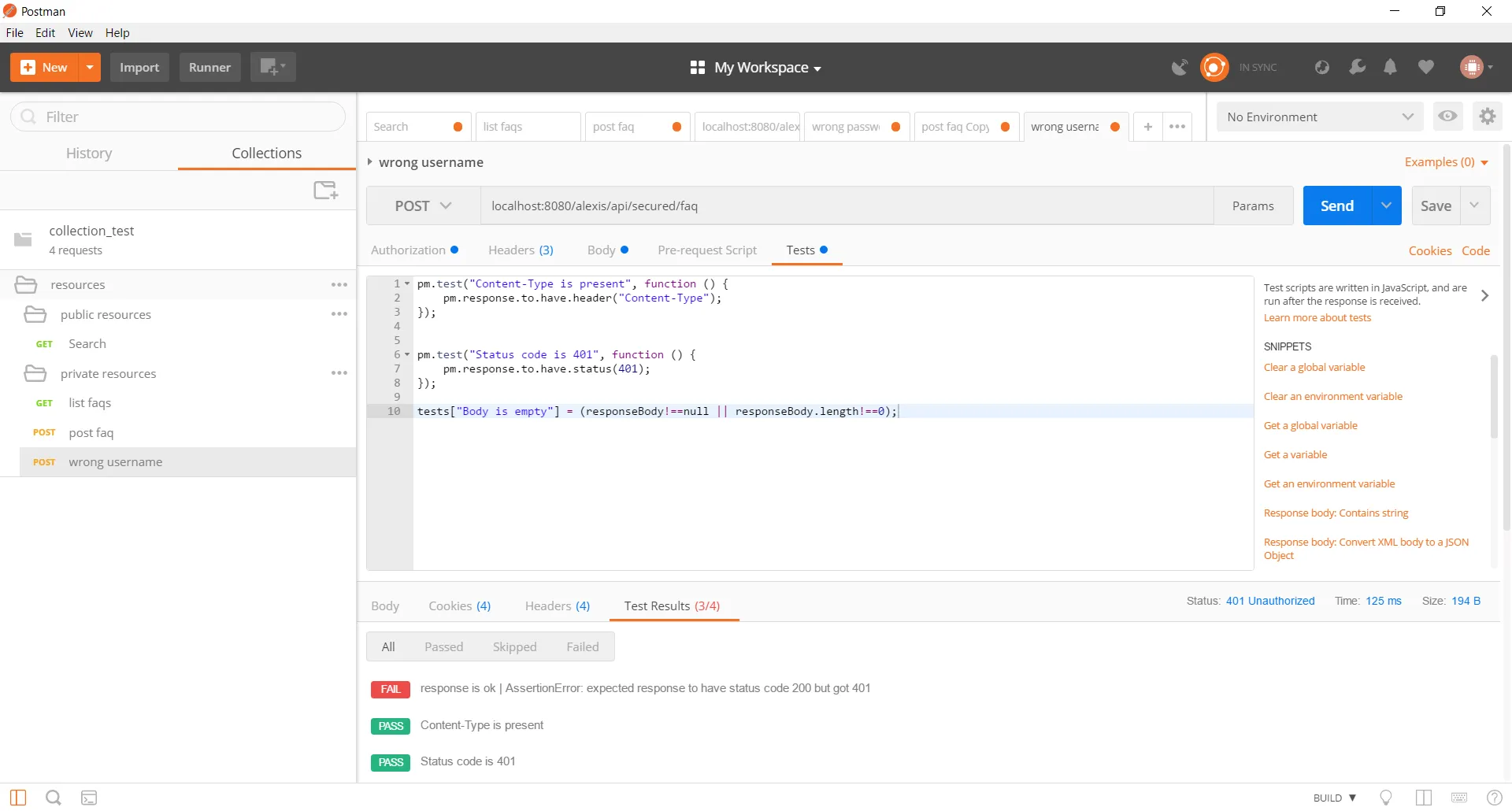Expand the wrong username request description
Viewport: 1512px width, 811px height.
pyautogui.click(x=369, y=162)
